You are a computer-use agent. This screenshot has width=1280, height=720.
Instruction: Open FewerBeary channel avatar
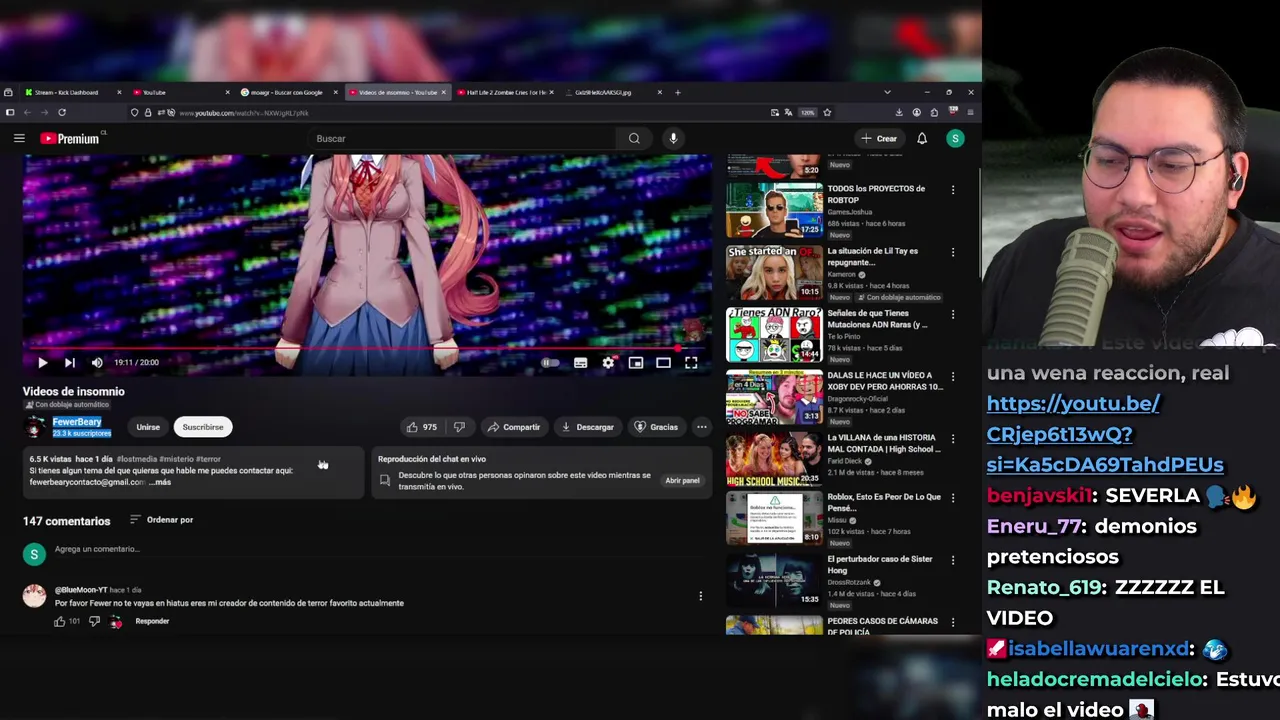35,427
